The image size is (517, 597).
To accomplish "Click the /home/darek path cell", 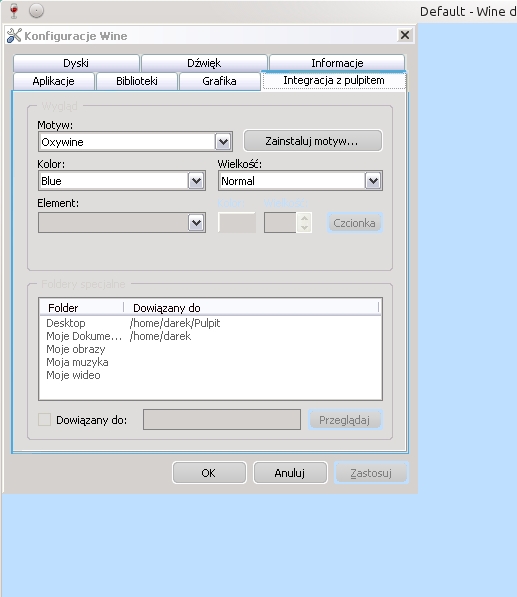I will pos(160,336).
